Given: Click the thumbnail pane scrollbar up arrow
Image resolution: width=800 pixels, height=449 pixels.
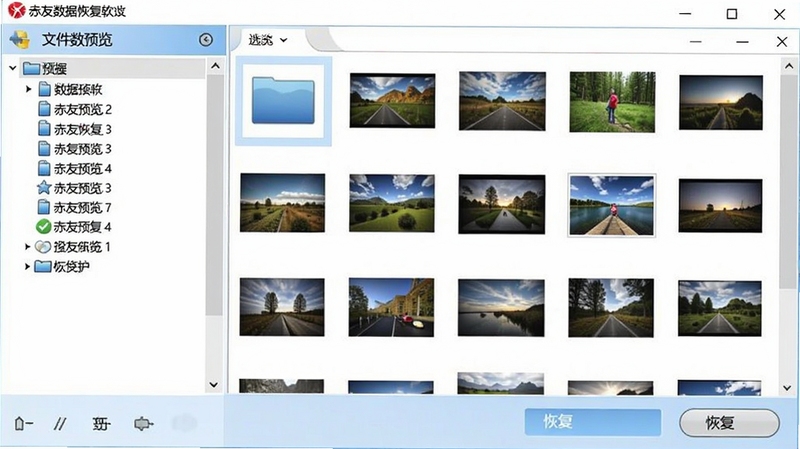Looking at the screenshot, I should coord(788,66).
